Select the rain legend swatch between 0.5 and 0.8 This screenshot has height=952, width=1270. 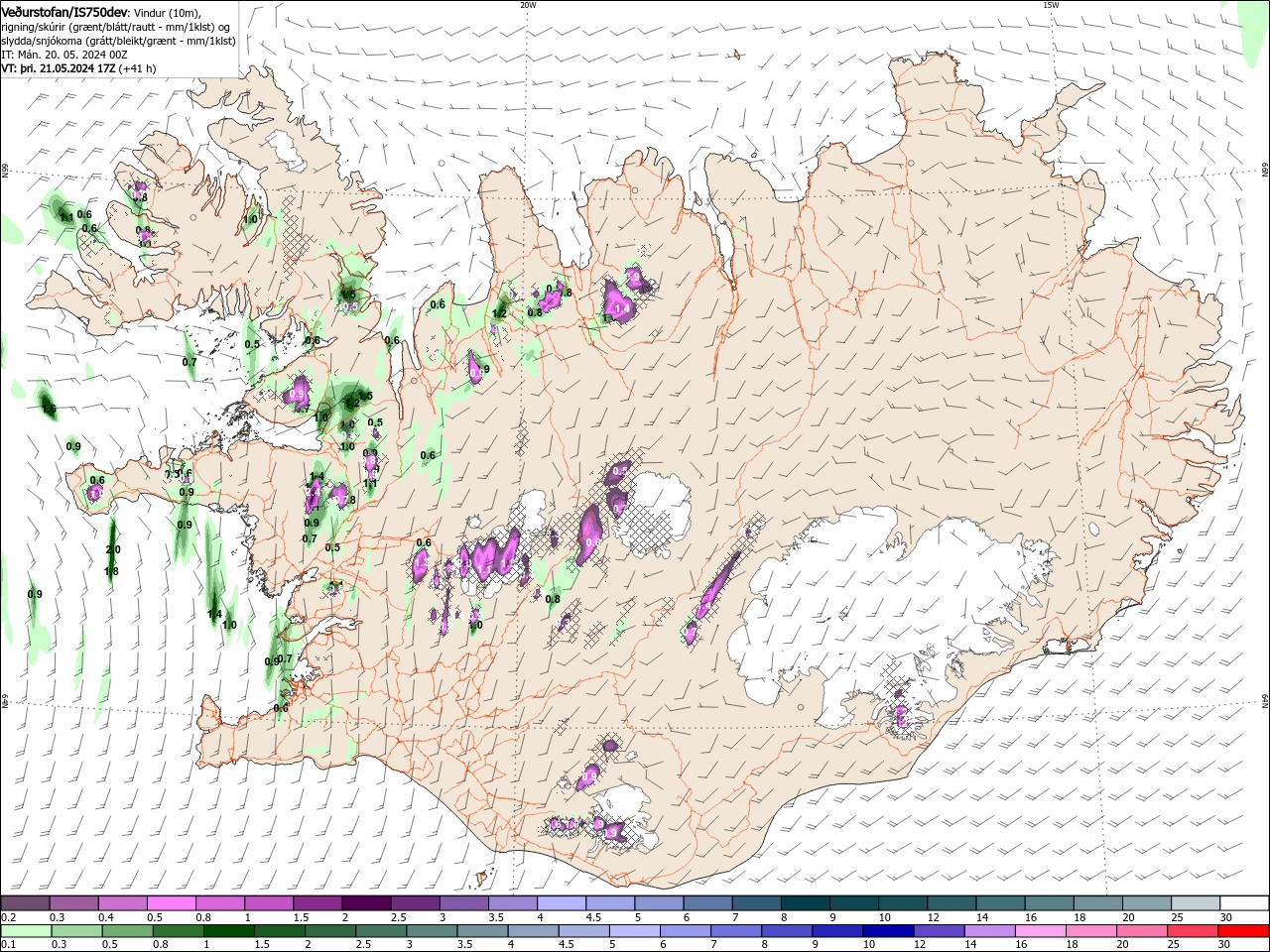pyautogui.click(x=127, y=931)
